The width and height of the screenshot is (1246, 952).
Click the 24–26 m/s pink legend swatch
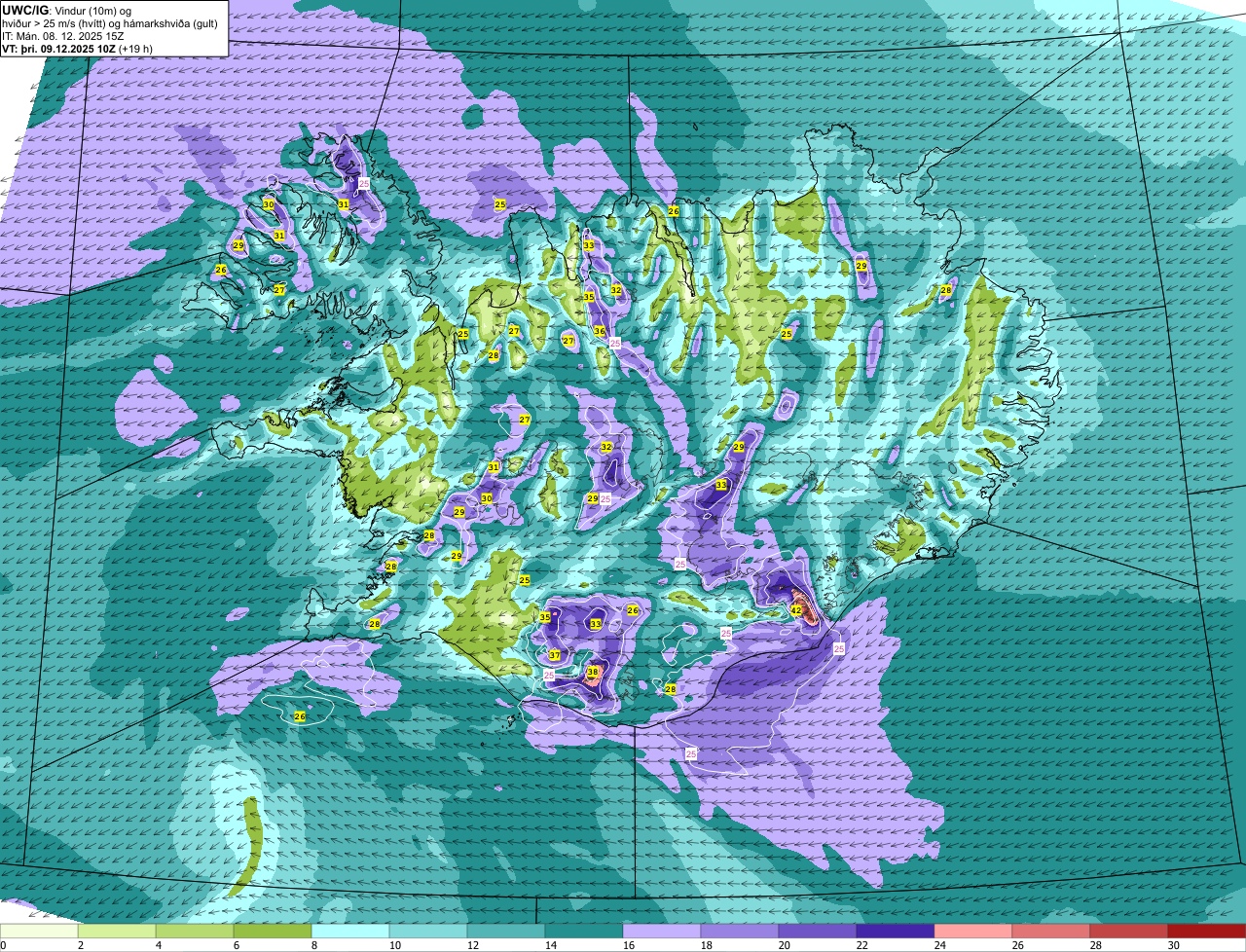pos(973,932)
